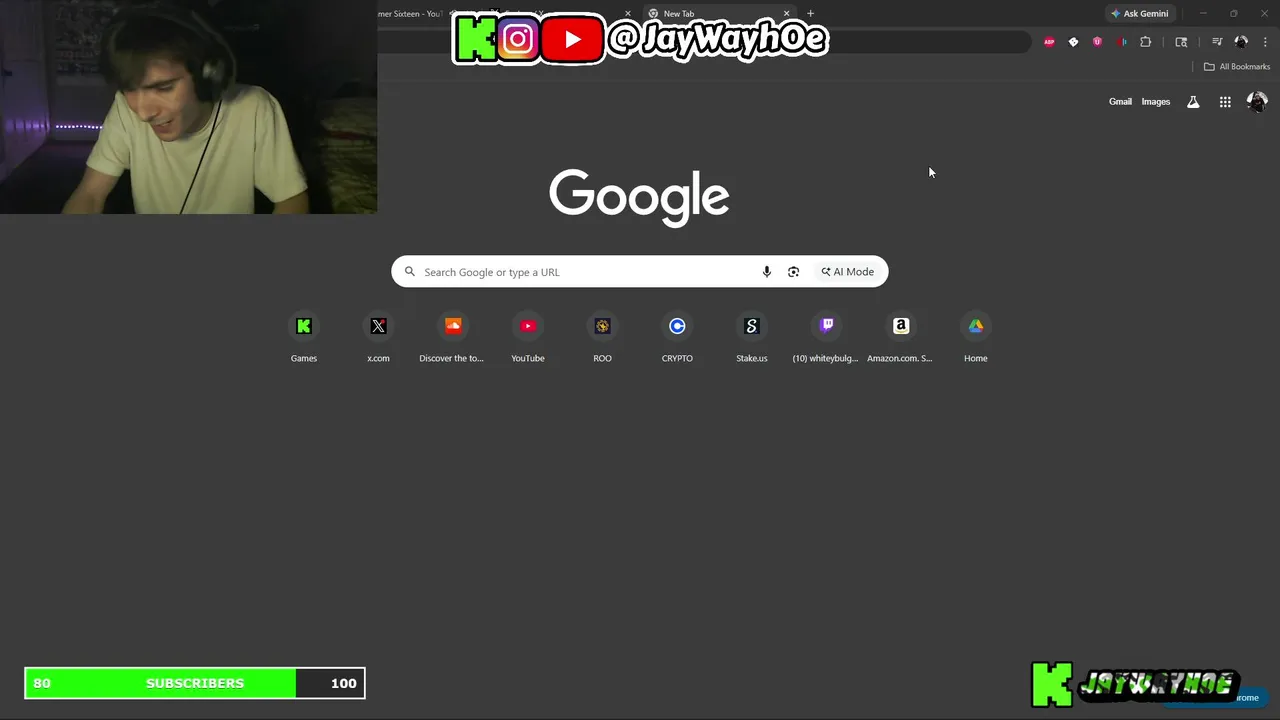Open the Amazon.com shortcut tile

pyautogui.click(x=901, y=338)
